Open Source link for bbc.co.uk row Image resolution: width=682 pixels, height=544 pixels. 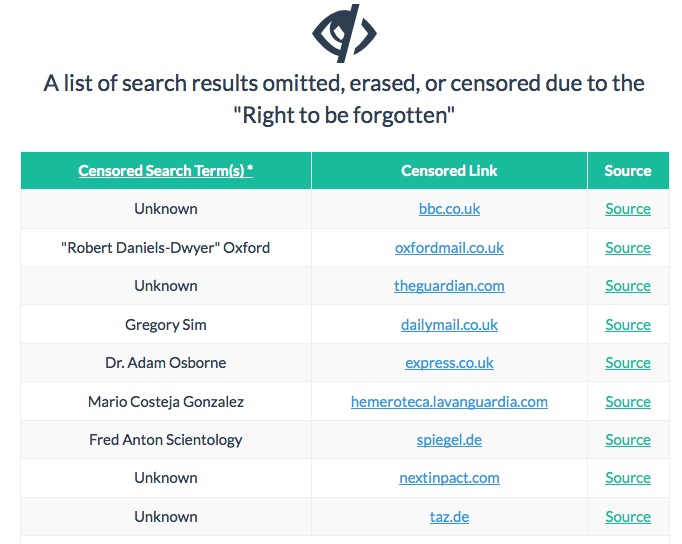[628, 209]
